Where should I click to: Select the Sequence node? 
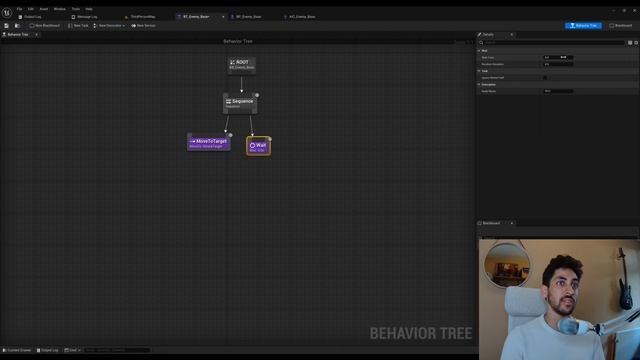(240, 103)
